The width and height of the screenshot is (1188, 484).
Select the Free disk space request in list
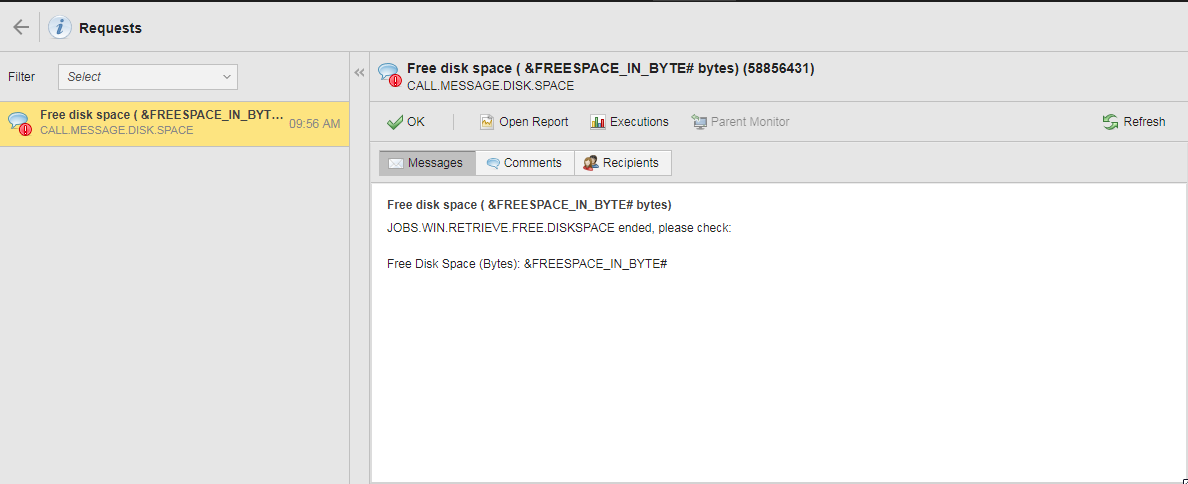click(174, 123)
